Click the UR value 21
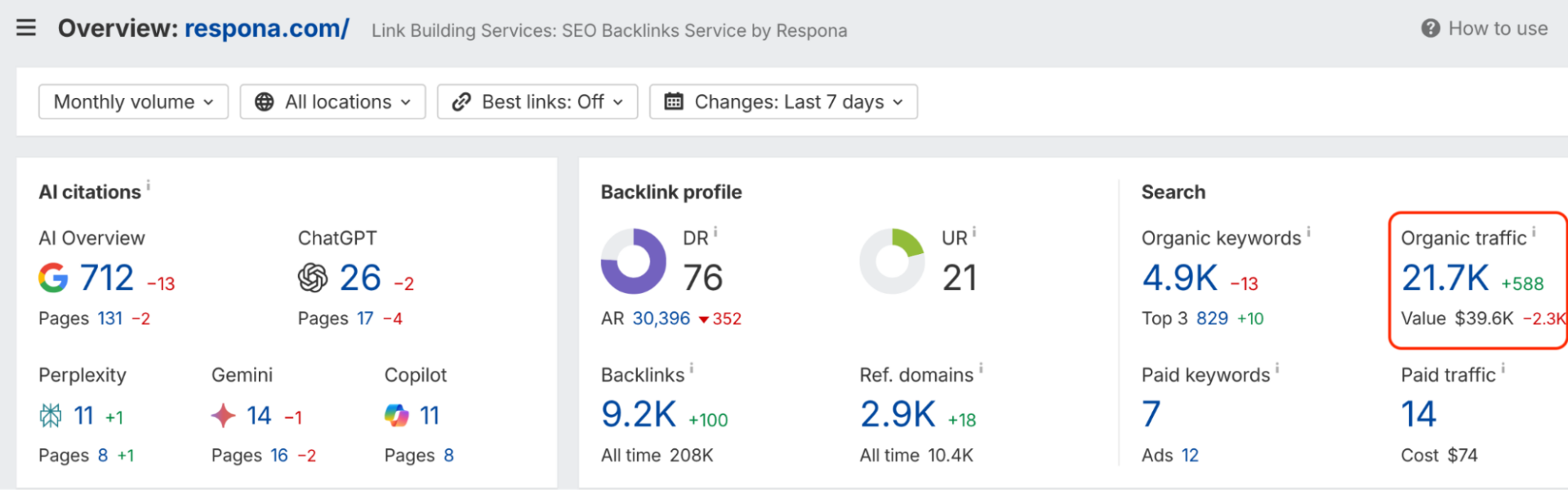This screenshot has height=490, width=1568. pyautogui.click(x=960, y=278)
